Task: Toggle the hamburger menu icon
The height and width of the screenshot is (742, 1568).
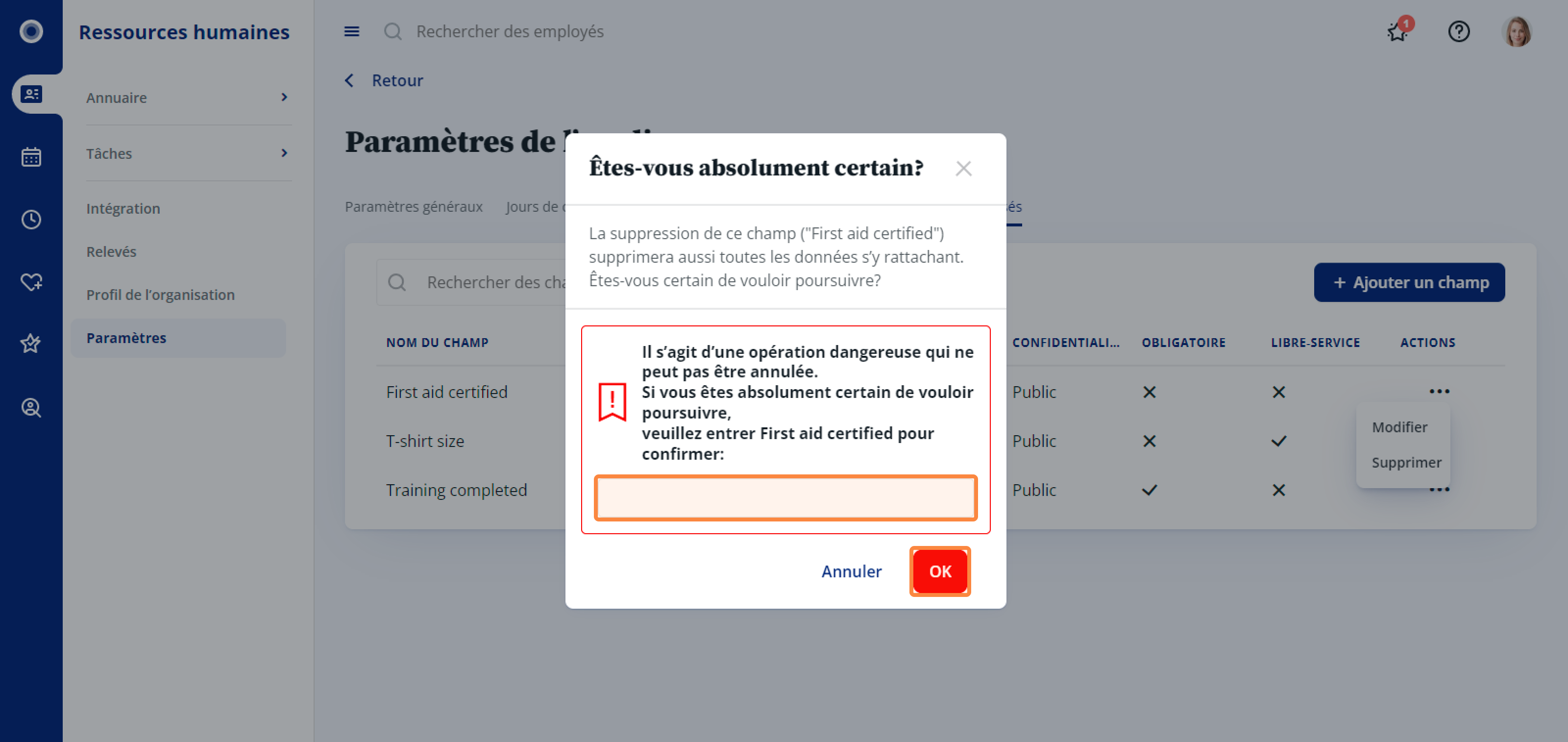Action: point(352,32)
